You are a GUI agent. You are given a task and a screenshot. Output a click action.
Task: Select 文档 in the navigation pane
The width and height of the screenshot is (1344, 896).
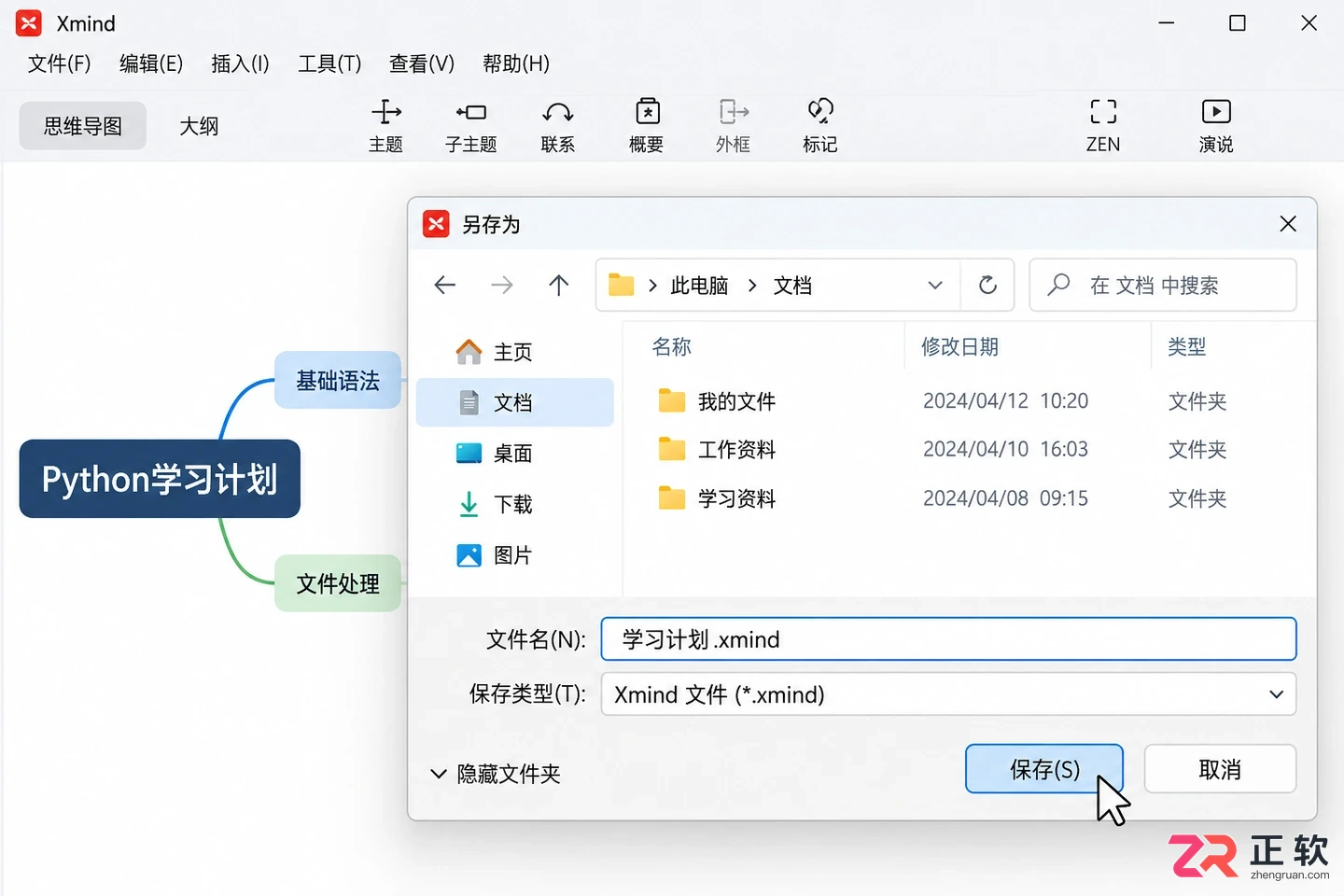pos(515,402)
